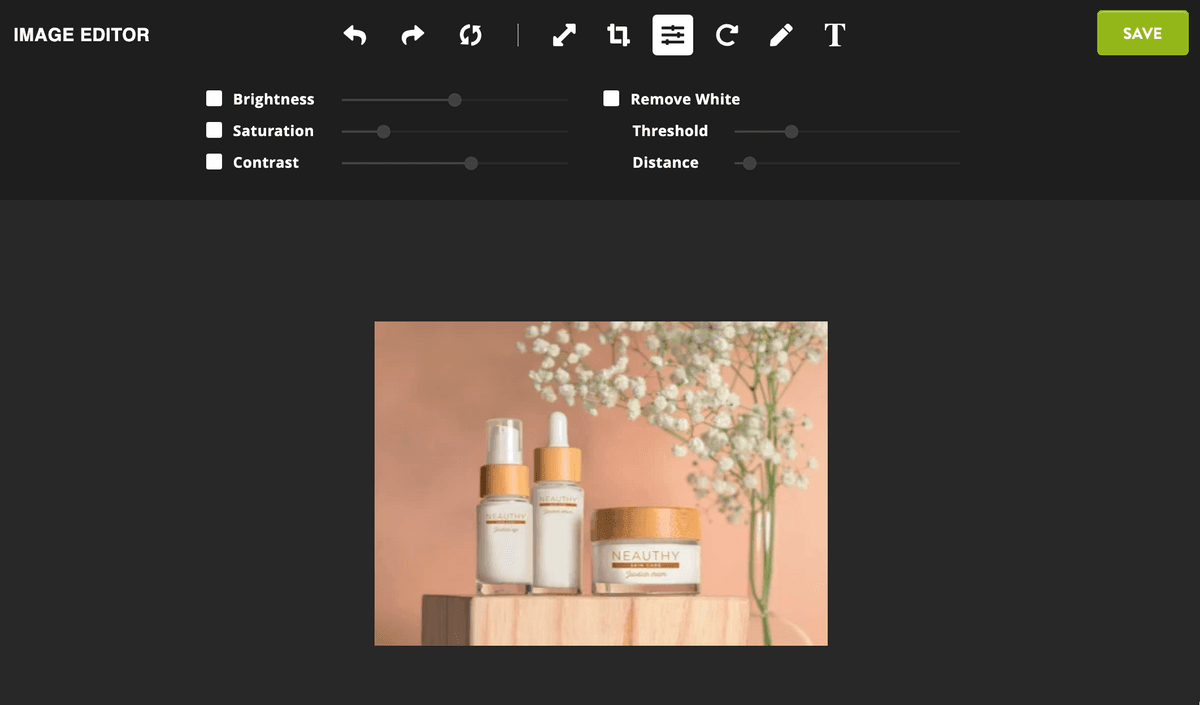Click the Brightness label
This screenshot has height=705, width=1200.
tap(274, 99)
